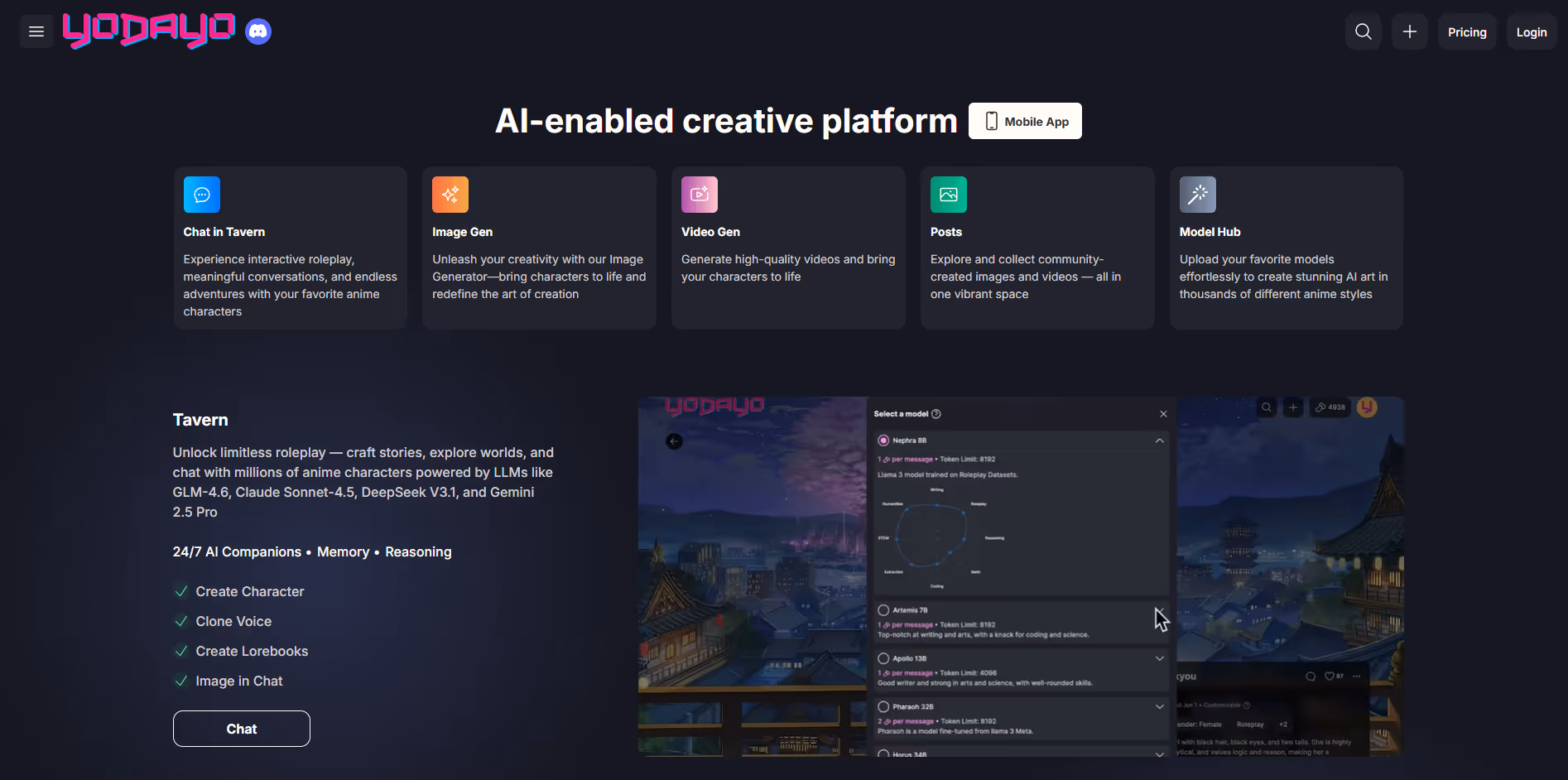Click the Create Character text

coord(250,591)
